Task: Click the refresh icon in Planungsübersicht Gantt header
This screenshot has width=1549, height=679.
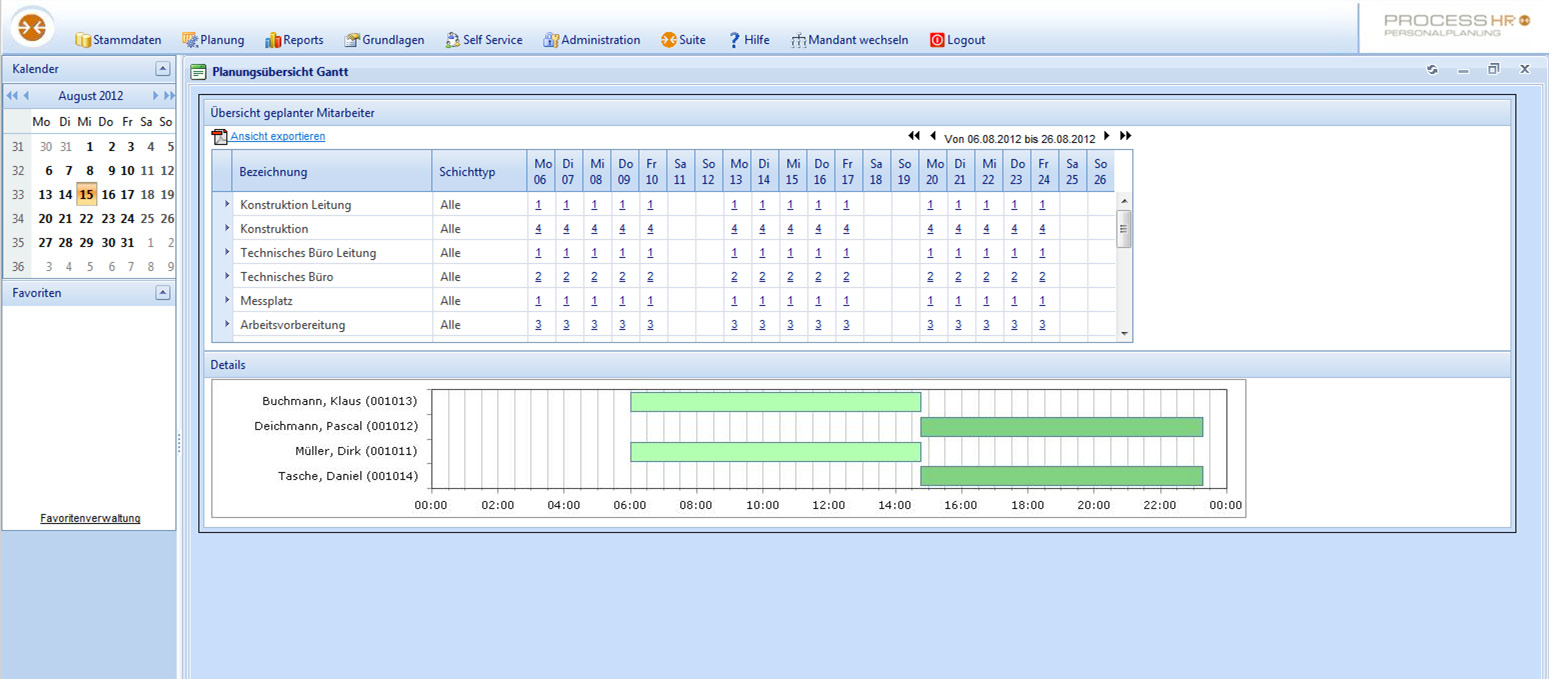Action: 1432,70
